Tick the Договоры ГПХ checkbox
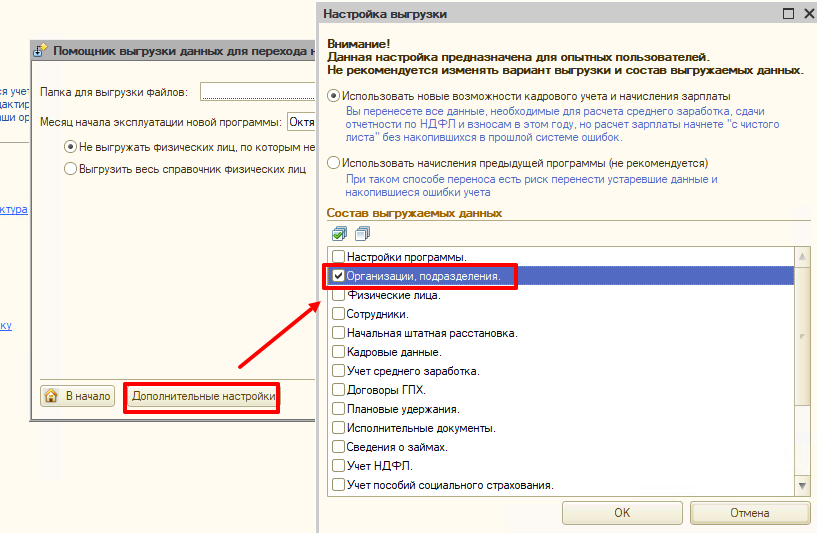This screenshot has width=817, height=533. click(x=339, y=390)
